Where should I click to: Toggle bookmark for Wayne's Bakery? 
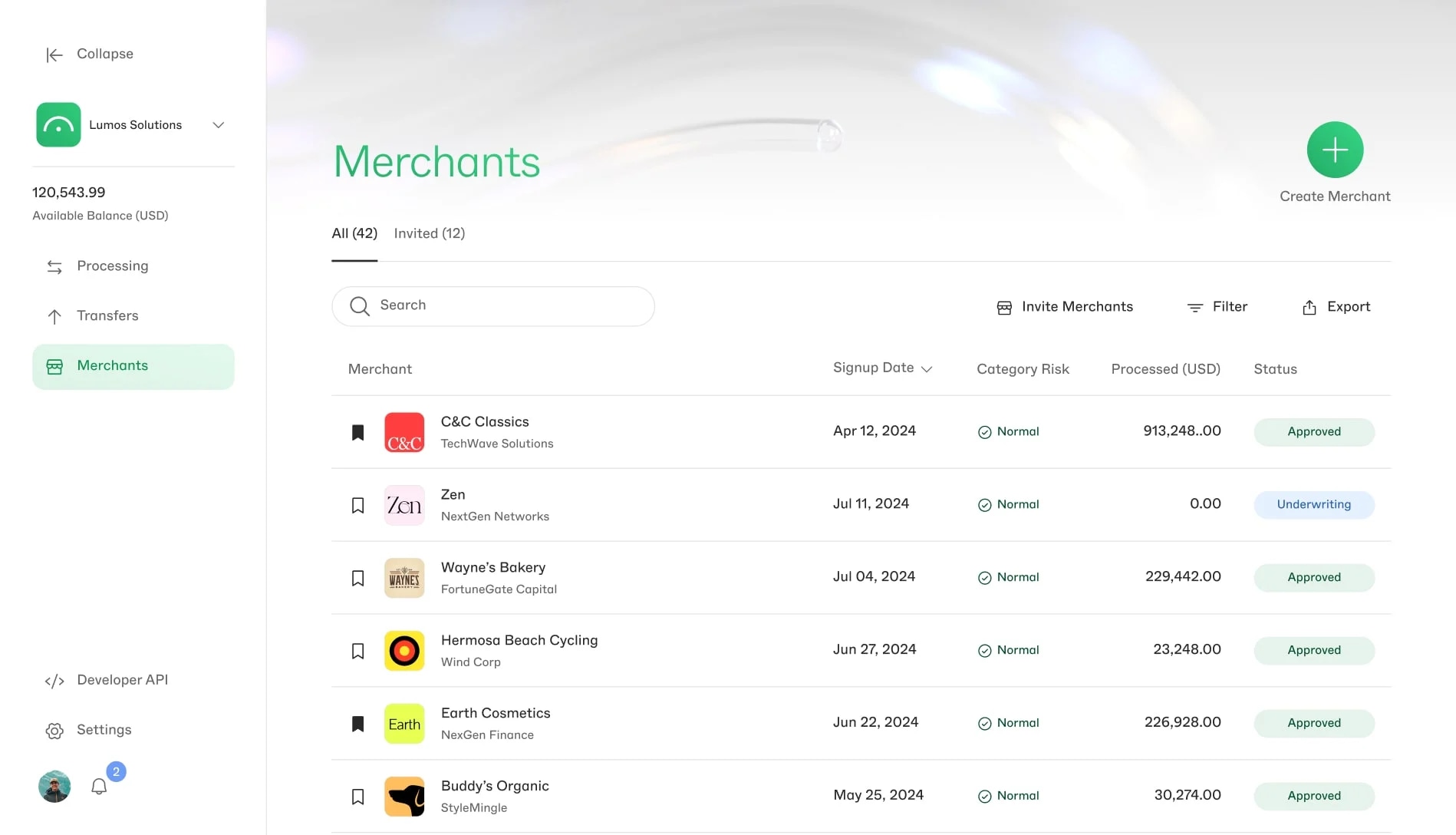pyautogui.click(x=357, y=578)
